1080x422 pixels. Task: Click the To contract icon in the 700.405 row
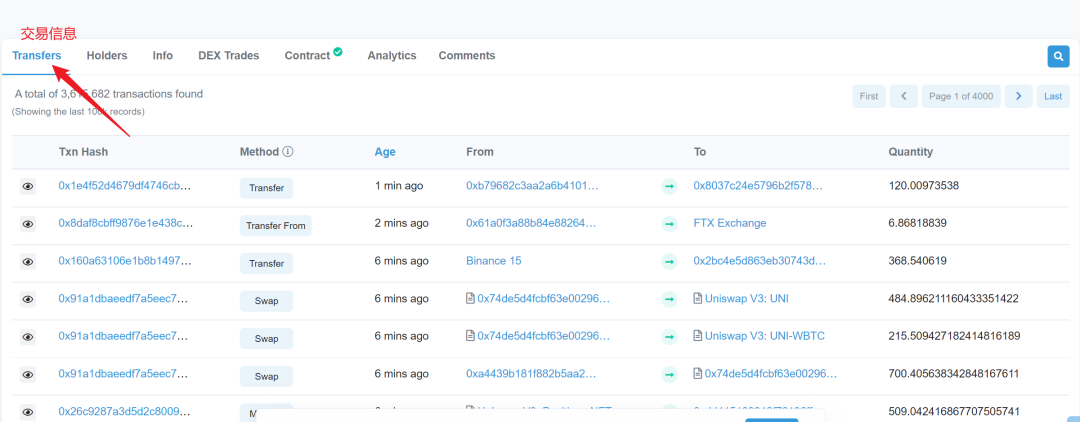tap(698, 374)
